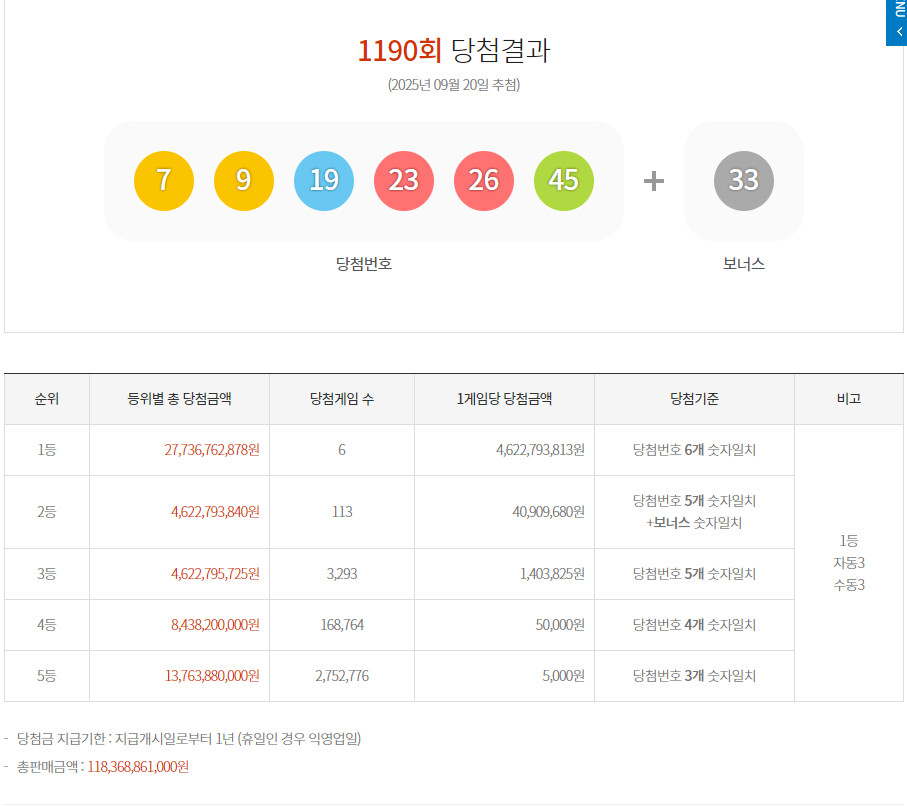The image size is (907, 807).
Task: Click the plus sign before bonus ball
Action: click(x=654, y=181)
